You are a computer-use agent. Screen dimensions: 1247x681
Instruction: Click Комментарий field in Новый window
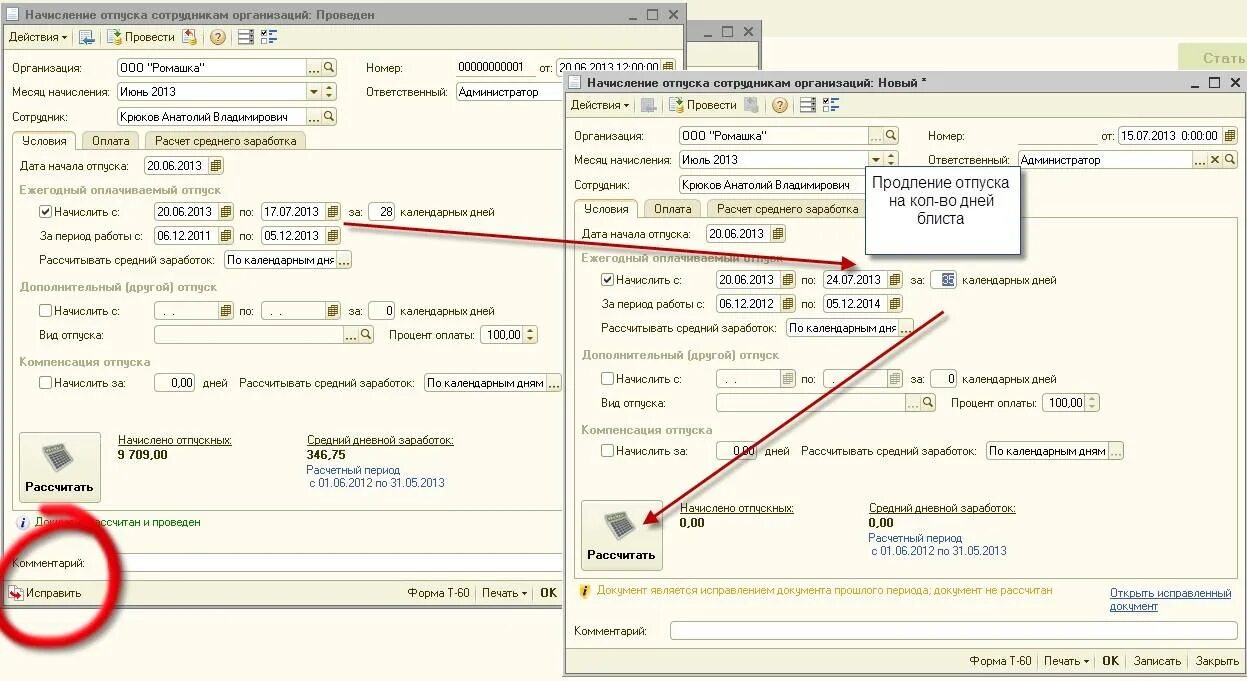(954, 631)
